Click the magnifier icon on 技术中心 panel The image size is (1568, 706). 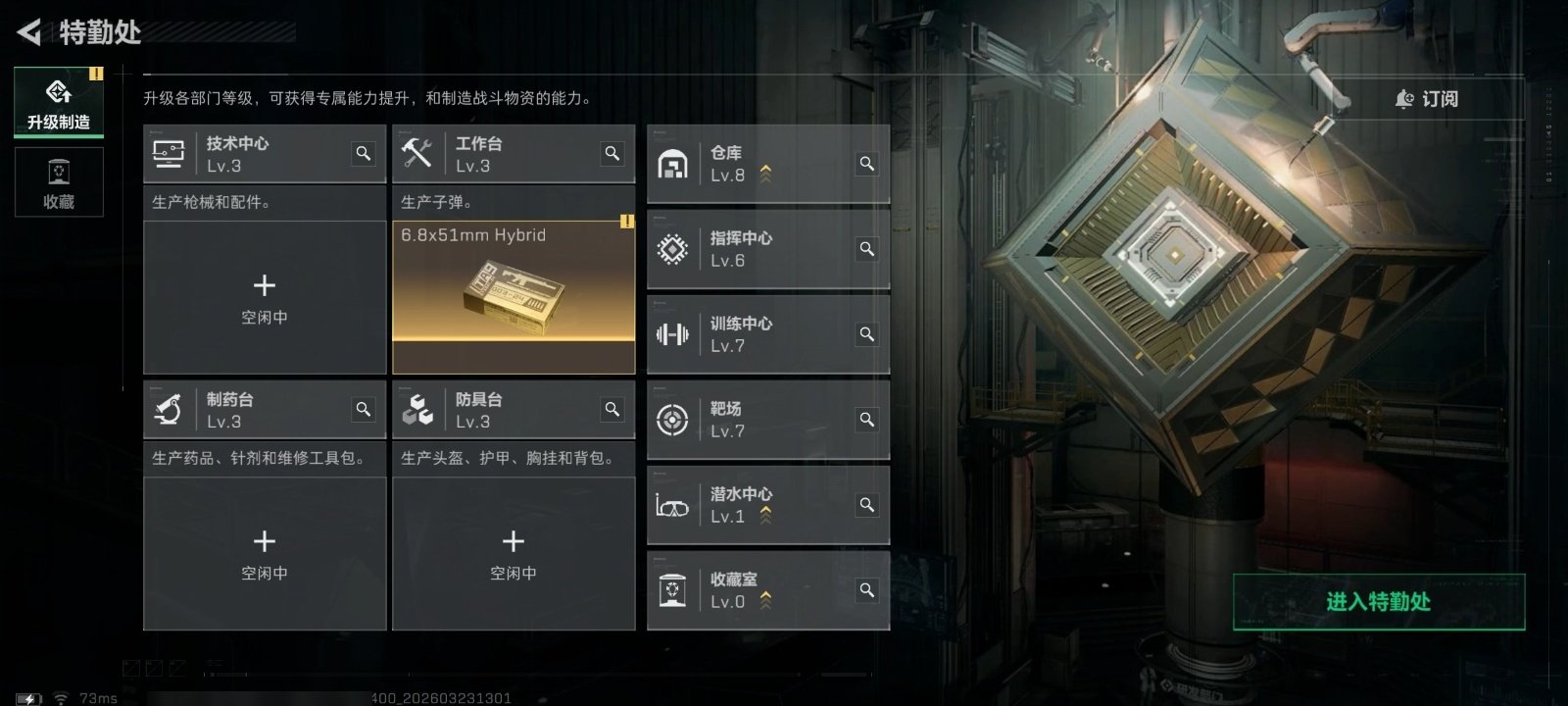tap(364, 154)
